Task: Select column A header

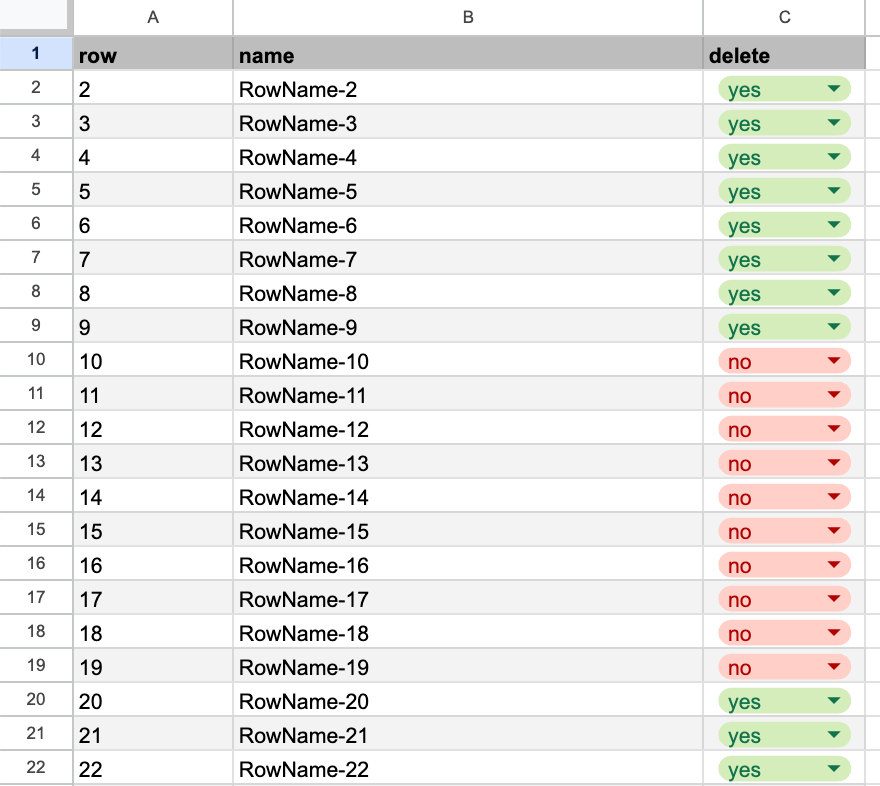Action: coord(152,16)
